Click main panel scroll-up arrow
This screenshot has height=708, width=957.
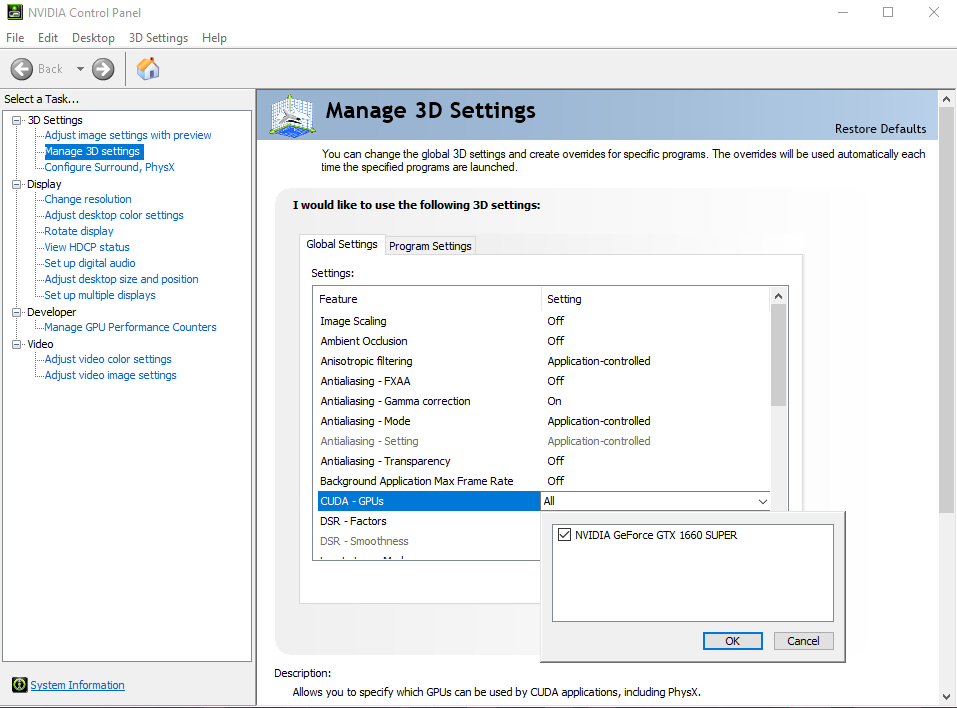click(946, 99)
